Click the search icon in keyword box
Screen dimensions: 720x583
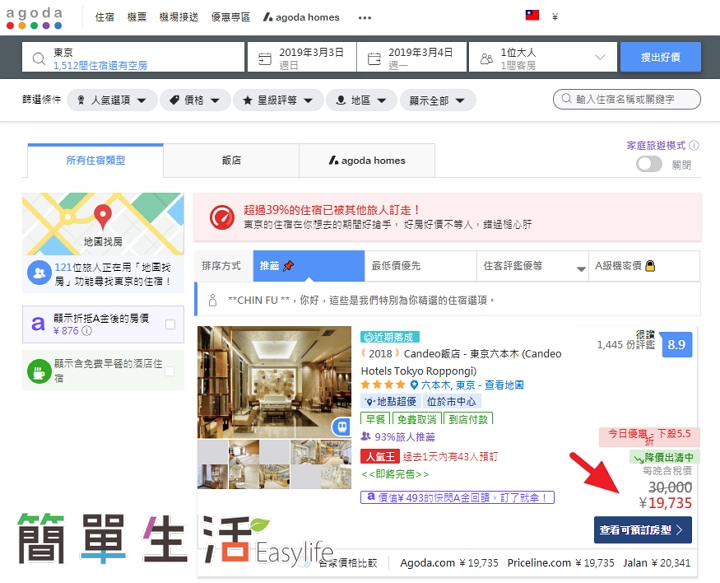[566, 99]
